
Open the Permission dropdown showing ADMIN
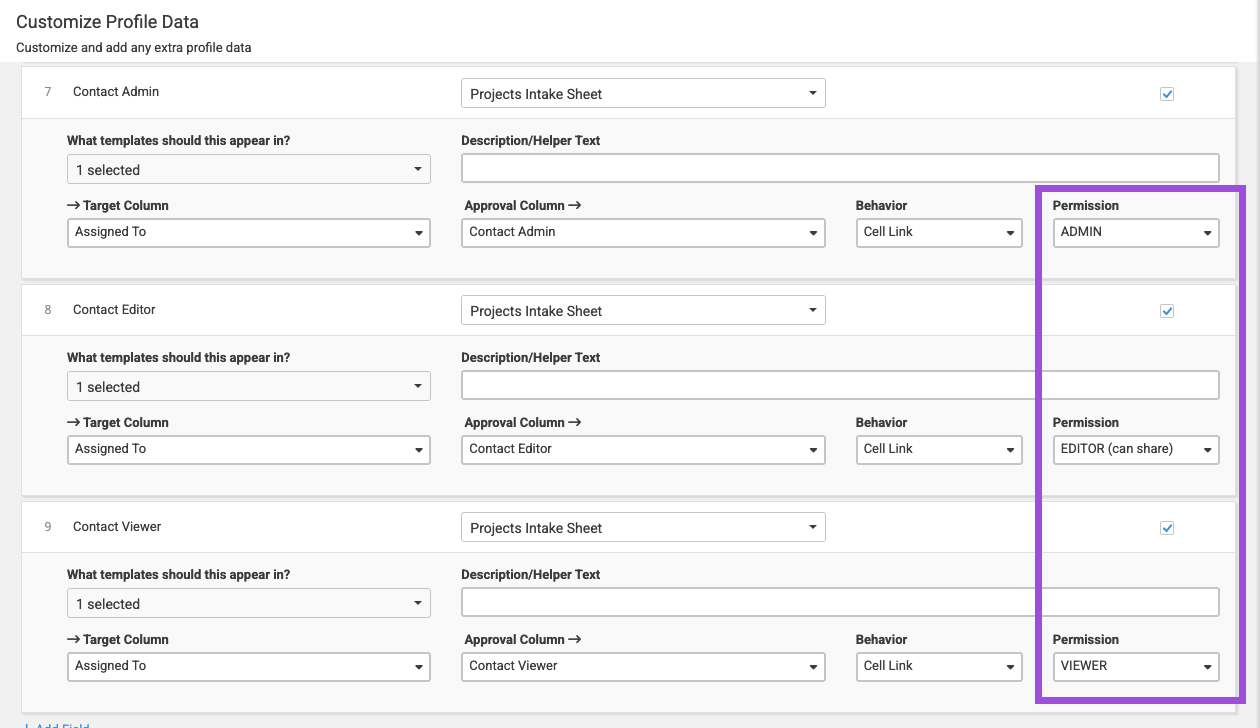pyautogui.click(x=1135, y=232)
